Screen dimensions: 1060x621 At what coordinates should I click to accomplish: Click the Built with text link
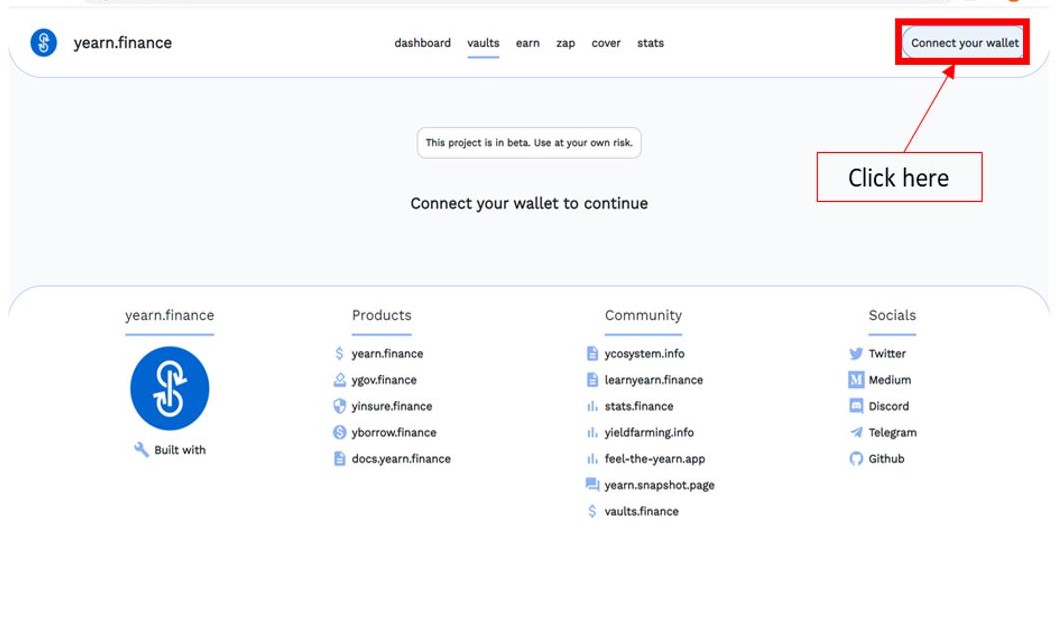[180, 450]
